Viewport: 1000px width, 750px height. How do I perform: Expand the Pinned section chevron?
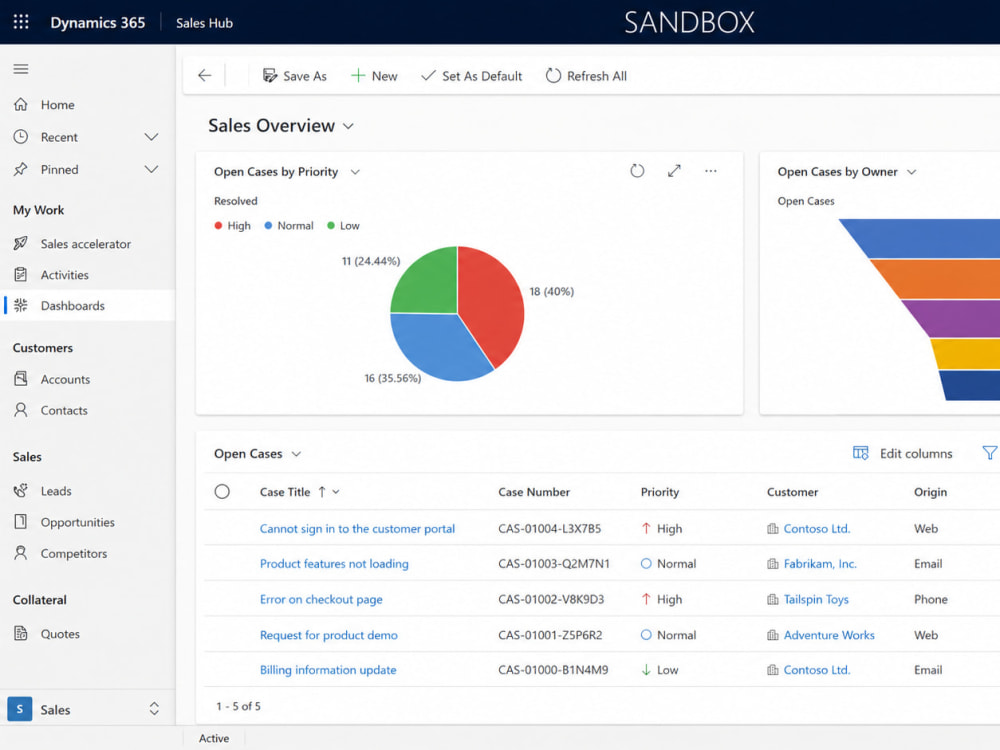pos(151,170)
